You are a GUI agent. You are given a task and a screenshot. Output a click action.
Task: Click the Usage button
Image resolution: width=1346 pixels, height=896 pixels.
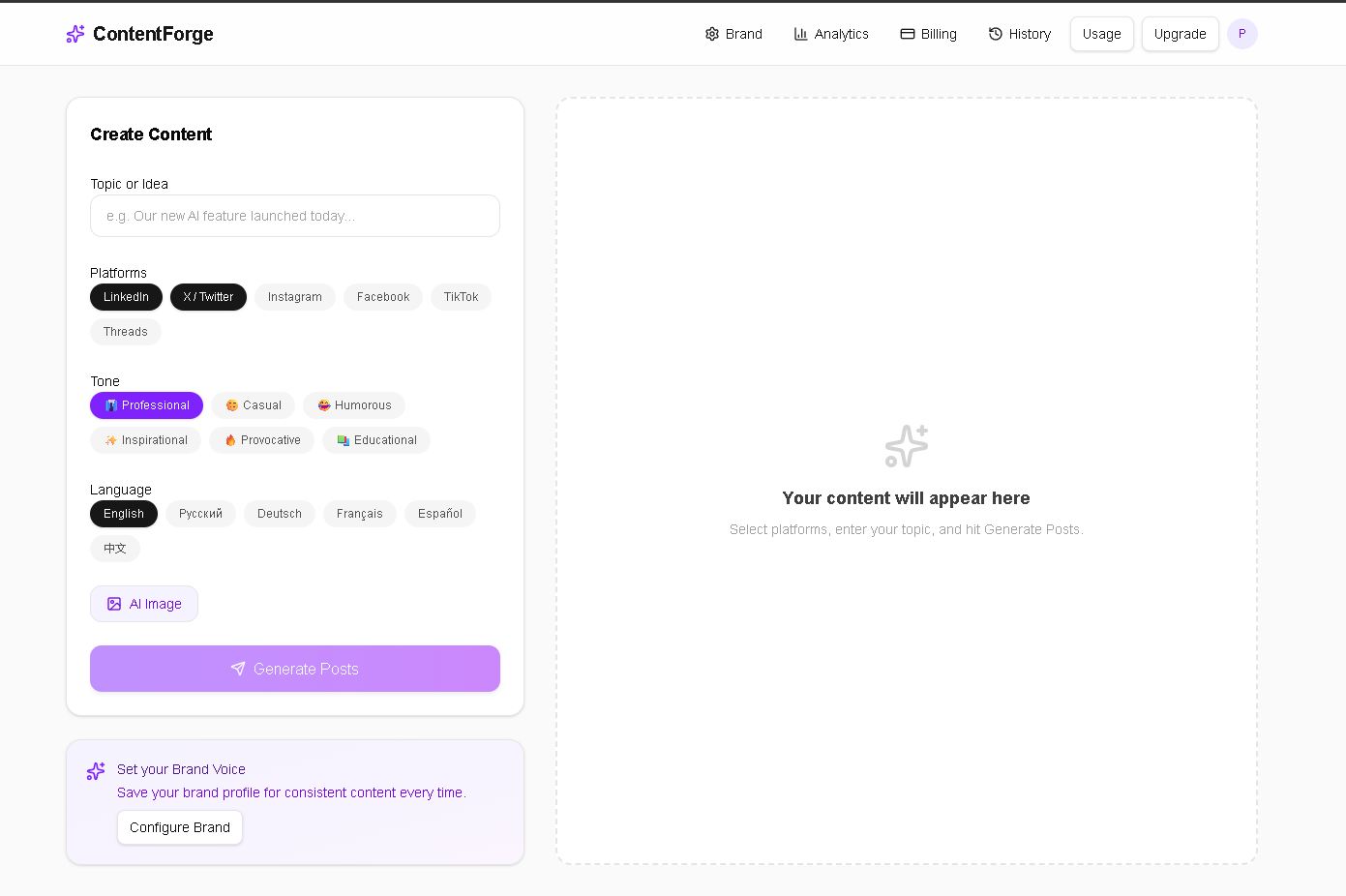coord(1102,34)
